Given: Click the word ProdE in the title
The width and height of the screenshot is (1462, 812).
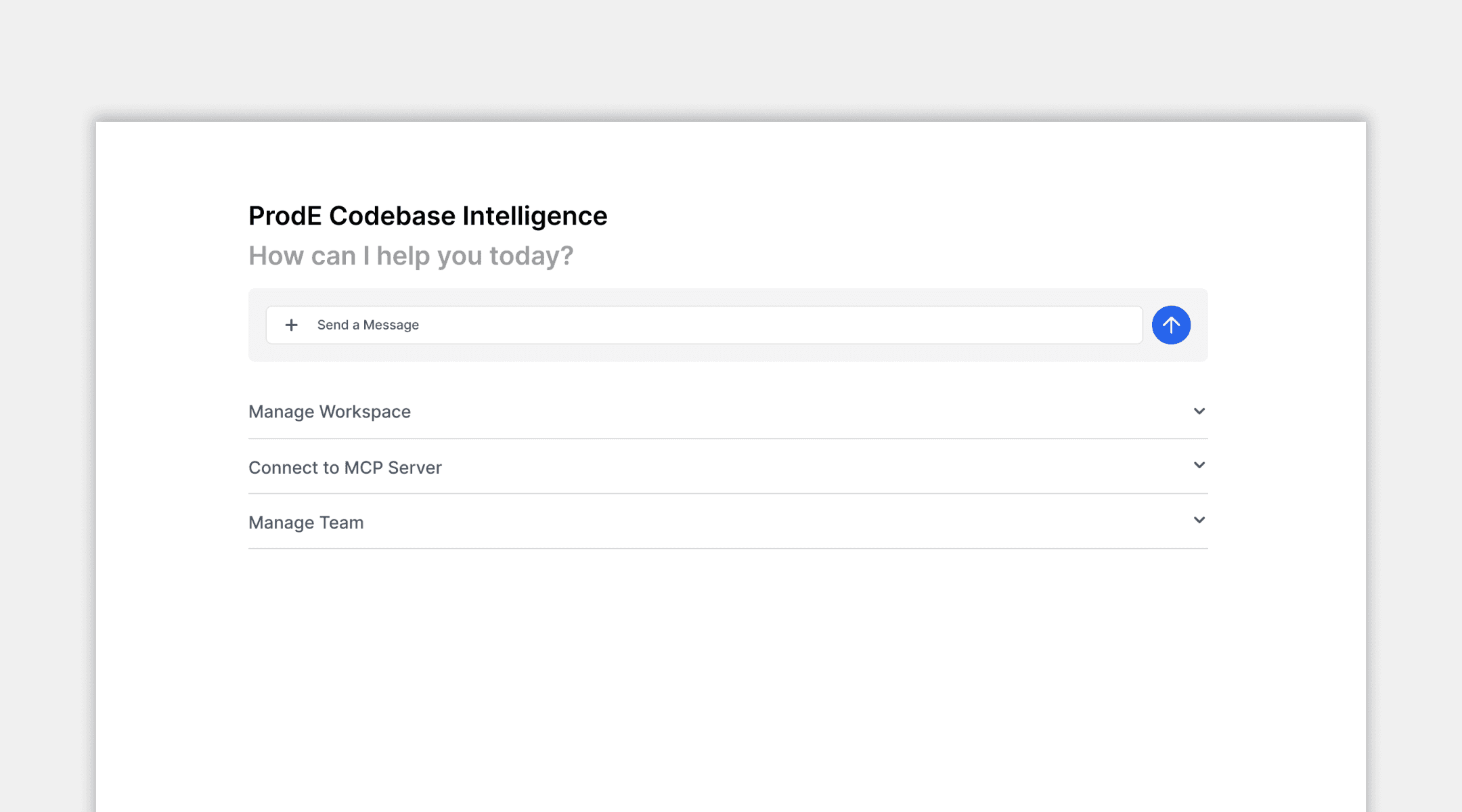Looking at the screenshot, I should tap(285, 217).
